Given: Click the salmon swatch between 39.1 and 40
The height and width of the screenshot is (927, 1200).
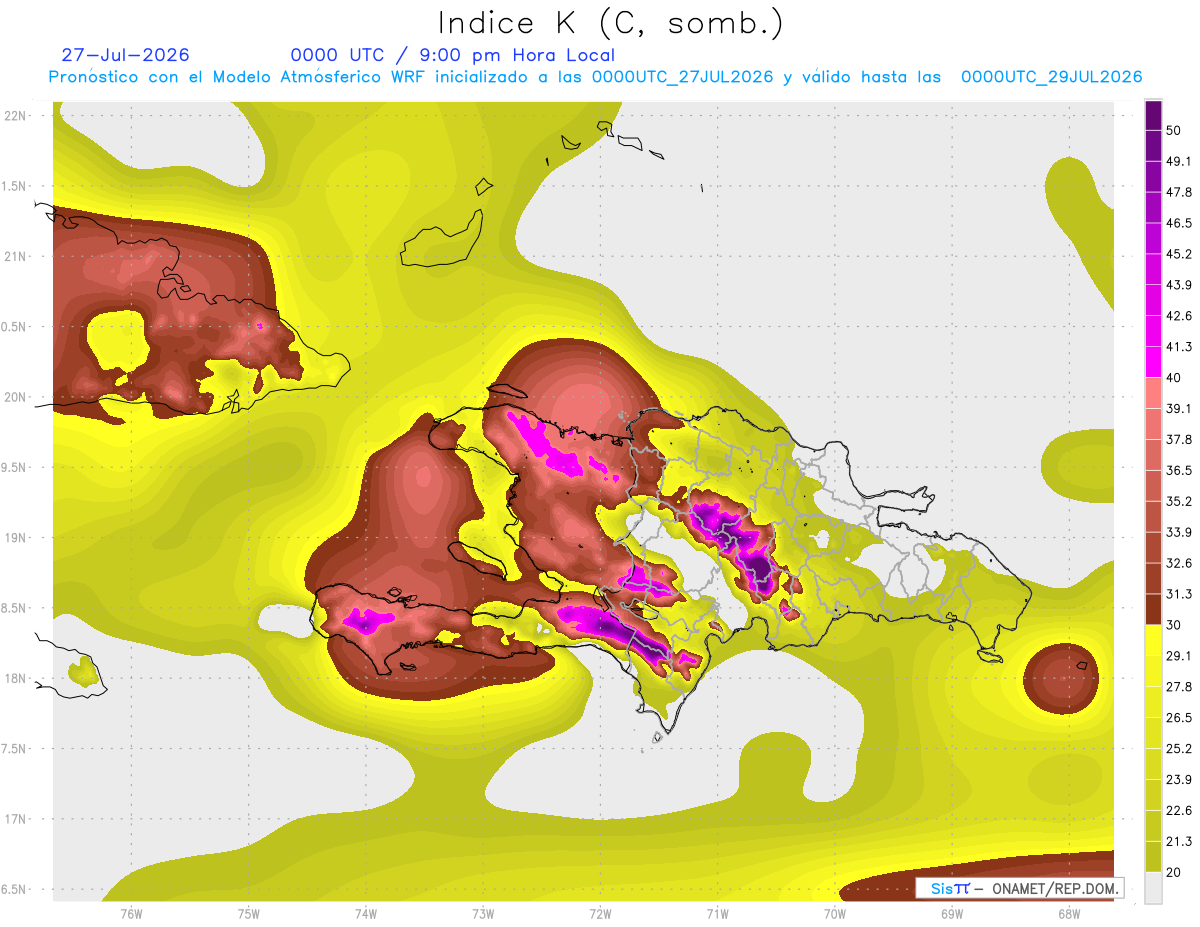Looking at the screenshot, I should [1153, 393].
